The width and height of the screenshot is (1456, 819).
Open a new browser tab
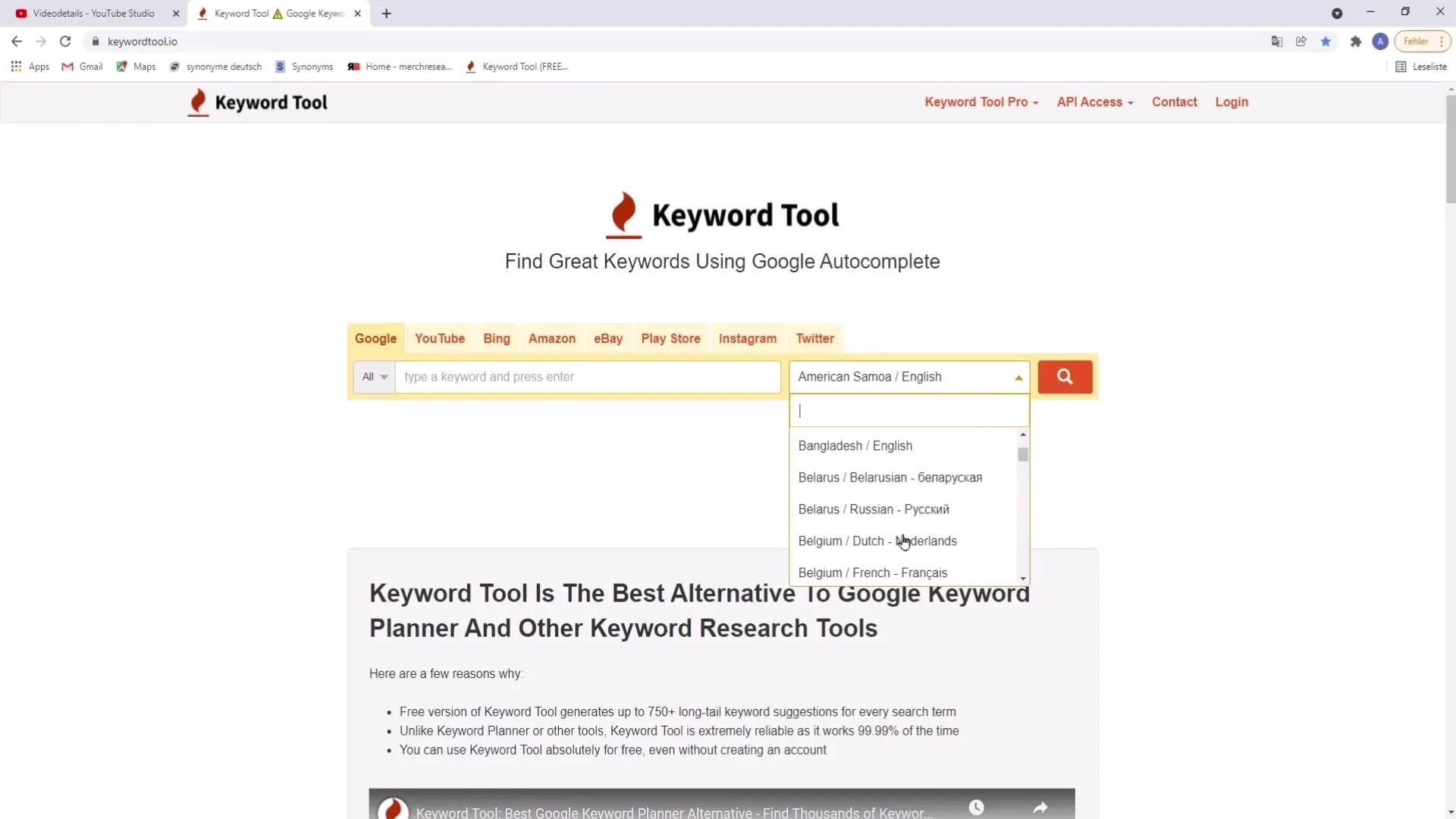tap(386, 14)
